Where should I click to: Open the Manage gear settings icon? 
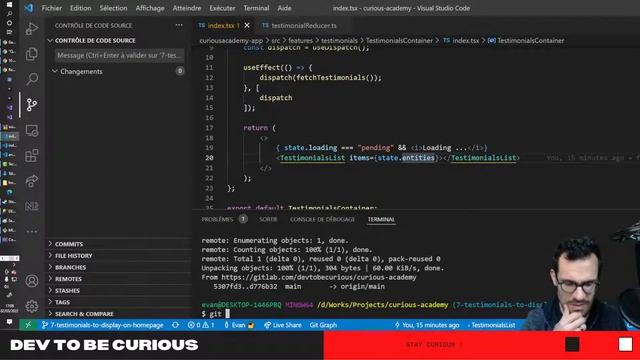click(32, 306)
